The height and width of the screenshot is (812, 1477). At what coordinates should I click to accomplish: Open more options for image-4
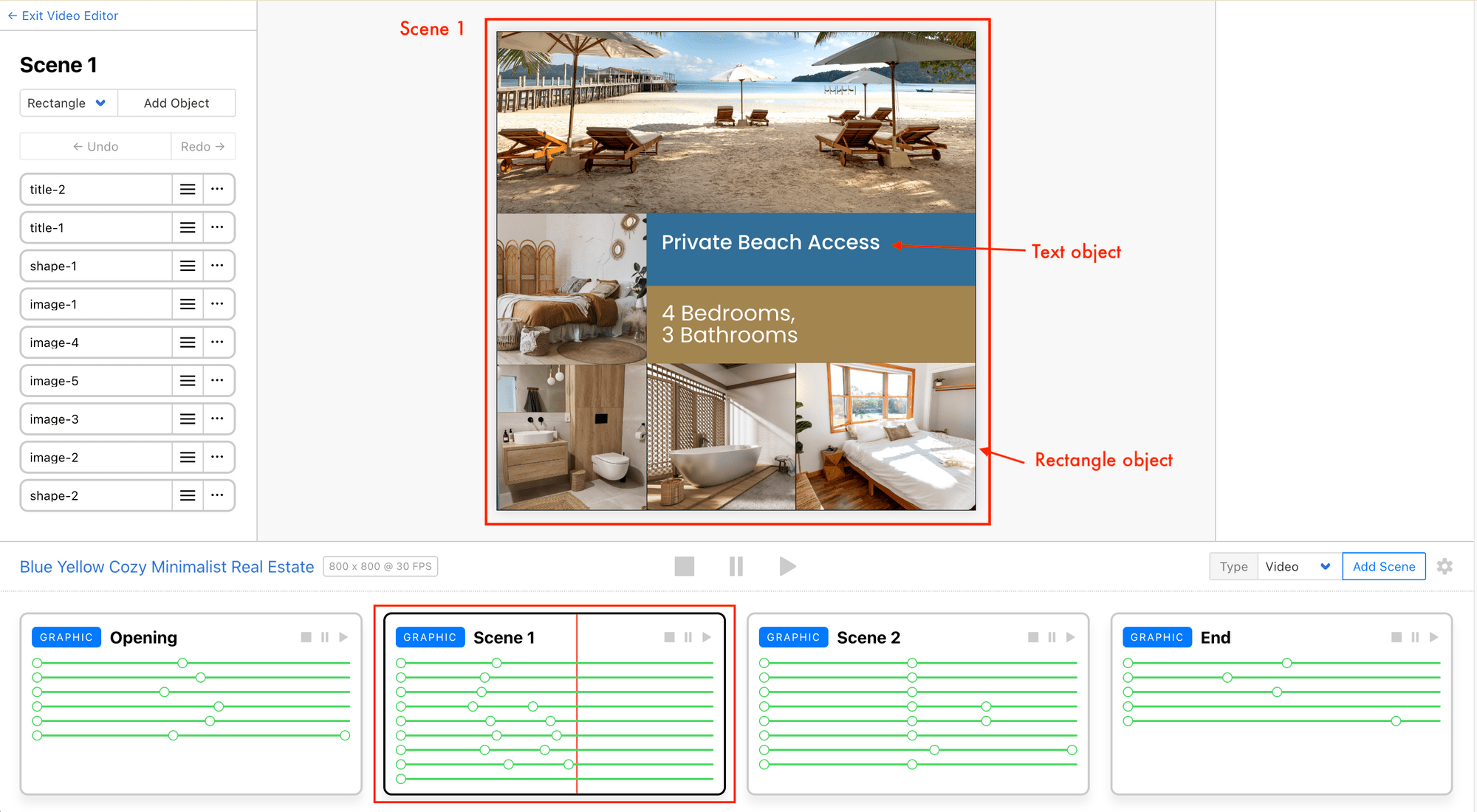217,343
